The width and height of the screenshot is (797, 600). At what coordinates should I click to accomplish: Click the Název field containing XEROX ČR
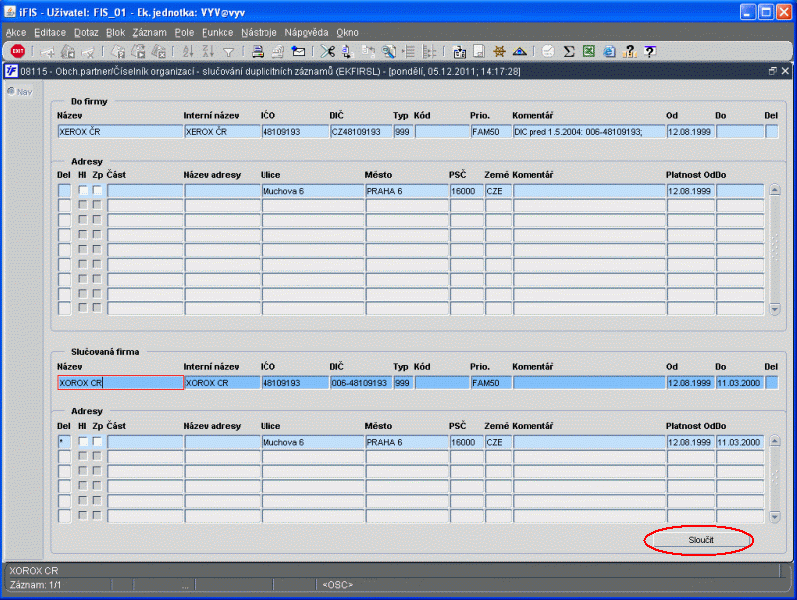coord(120,132)
